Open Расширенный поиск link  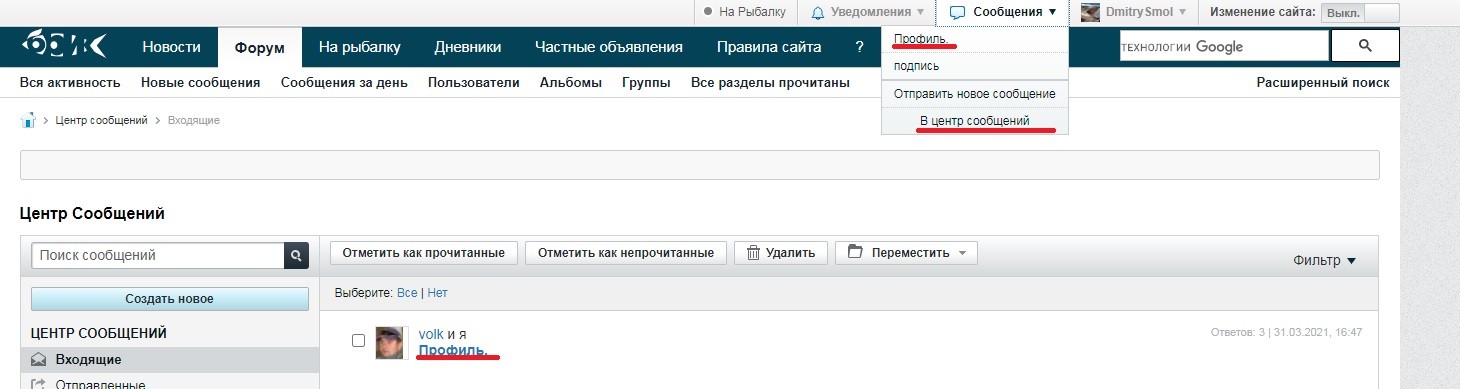[1323, 83]
